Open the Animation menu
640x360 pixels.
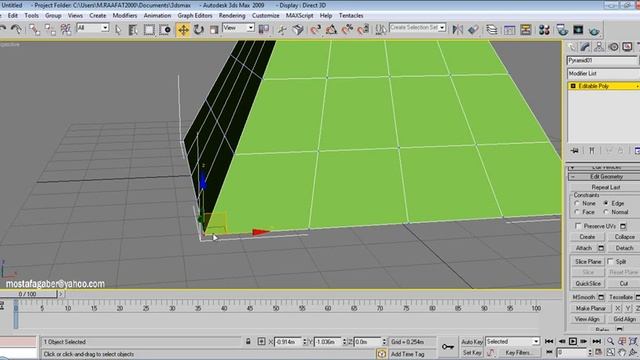[x=157, y=16]
